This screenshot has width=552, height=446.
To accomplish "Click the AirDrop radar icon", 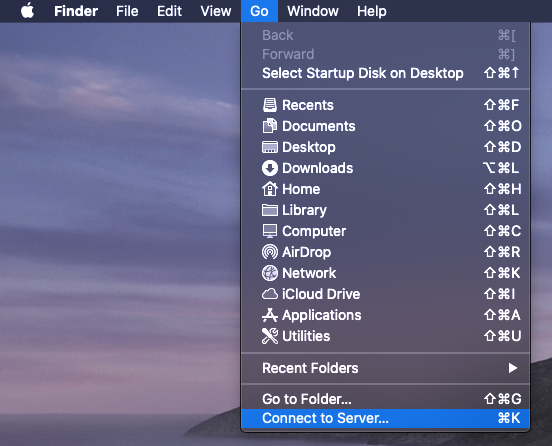I will (x=270, y=252).
